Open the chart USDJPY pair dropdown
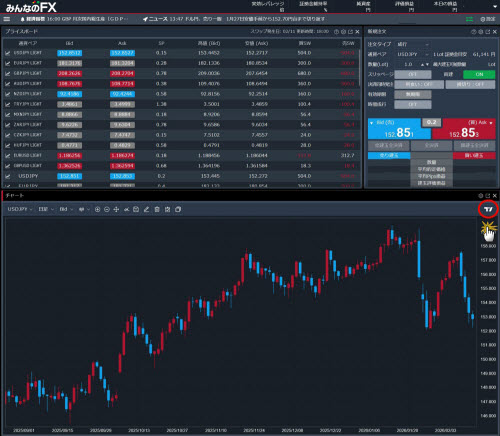 coord(20,209)
